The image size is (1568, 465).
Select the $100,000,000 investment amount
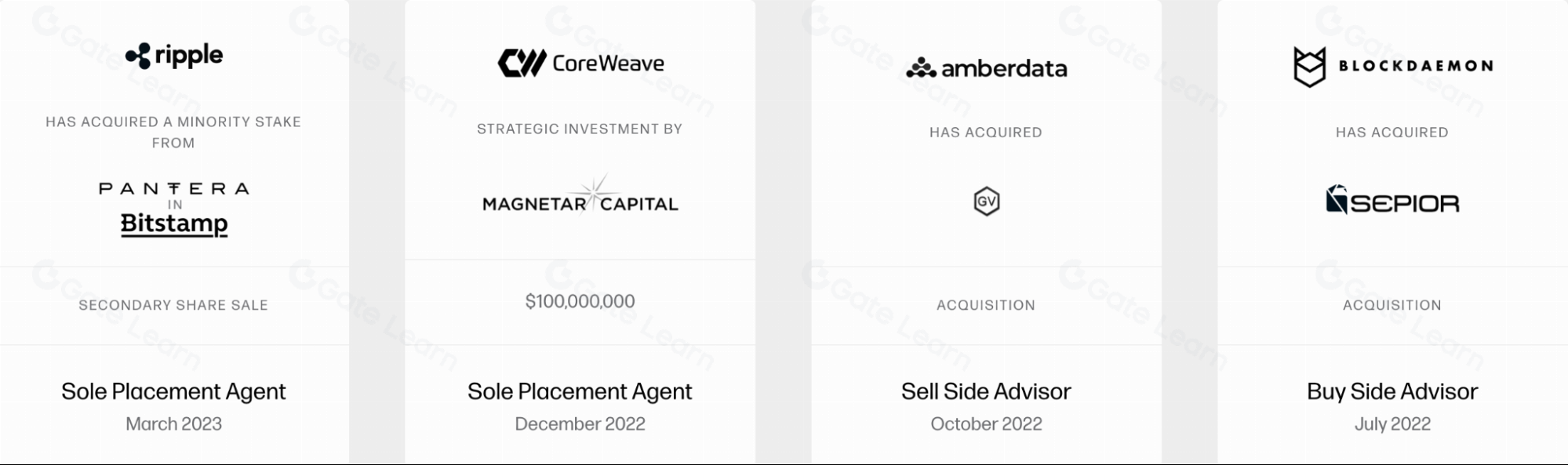click(x=580, y=301)
